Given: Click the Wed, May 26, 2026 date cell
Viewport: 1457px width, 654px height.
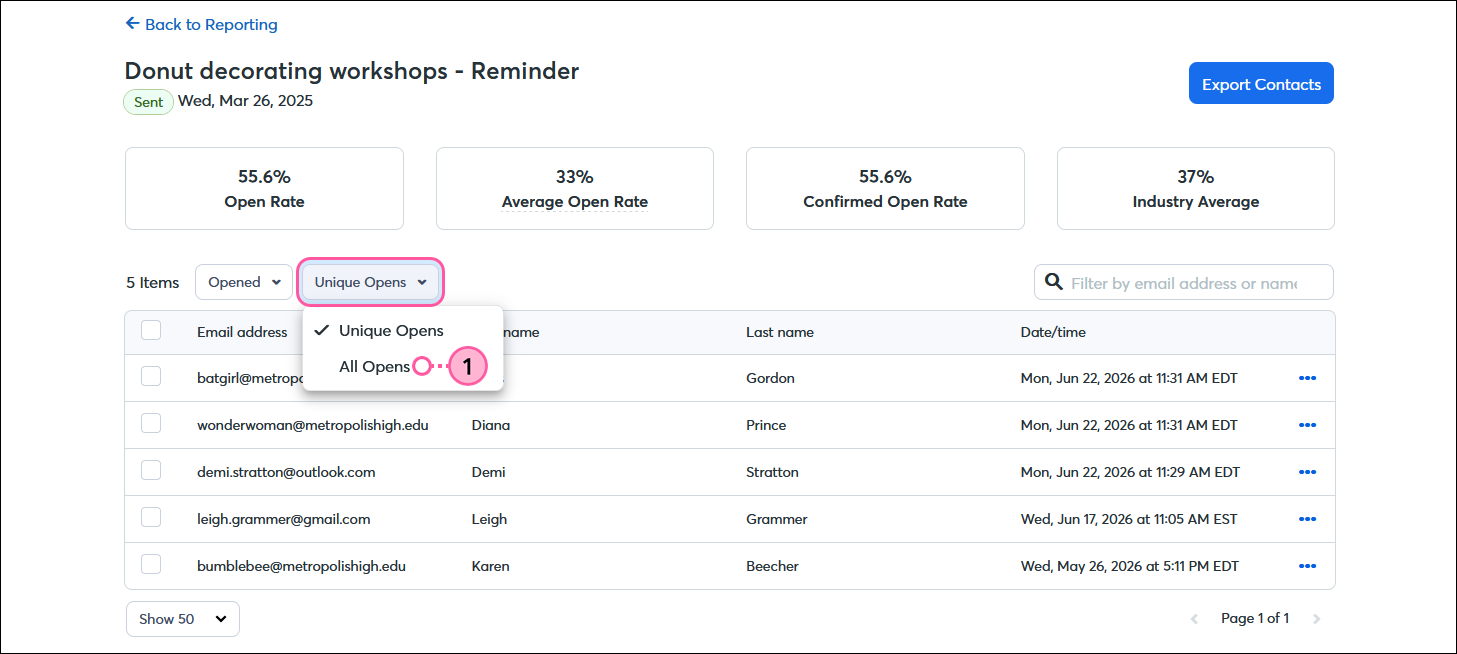Looking at the screenshot, I should click(1130, 566).
